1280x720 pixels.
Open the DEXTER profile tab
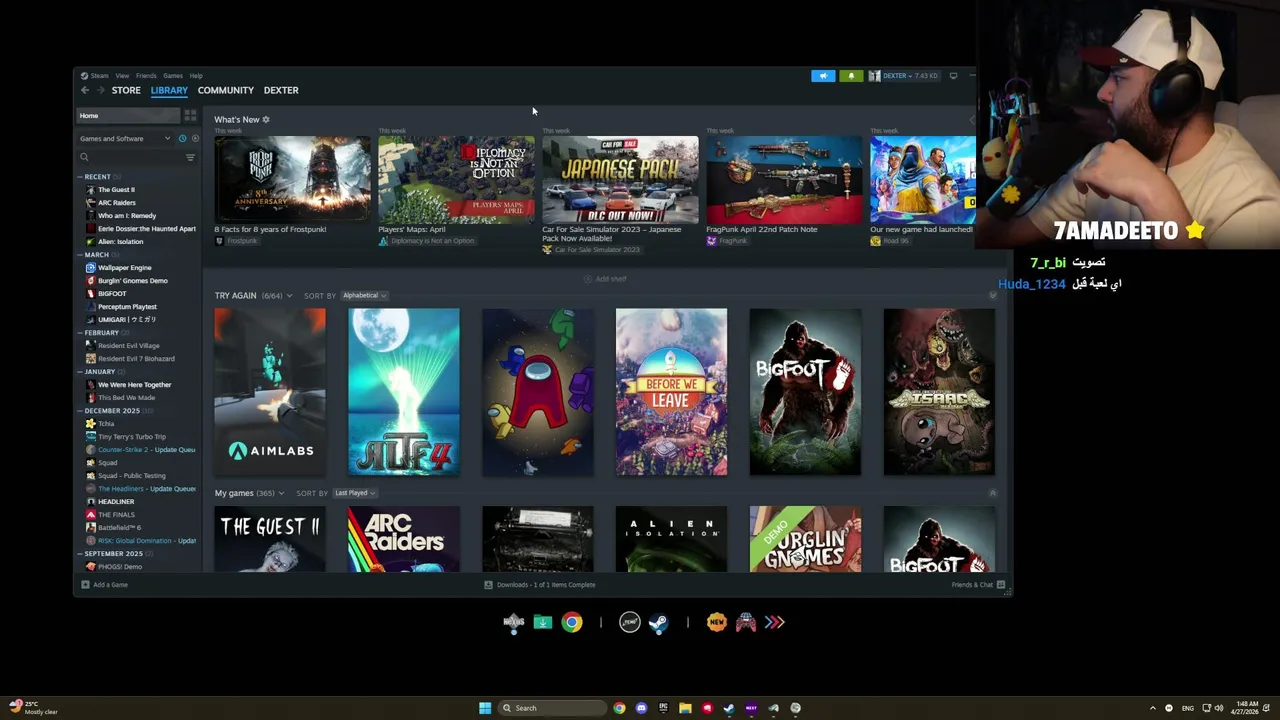click(281, 90)
